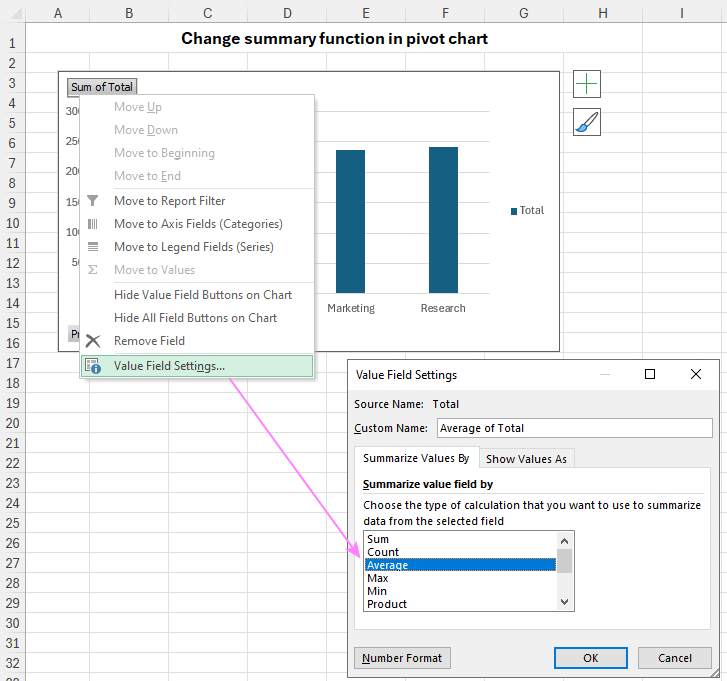The height and width of the screenshot is (681, 727).
Task: Select Min in the function list
Action: (460, 591)
